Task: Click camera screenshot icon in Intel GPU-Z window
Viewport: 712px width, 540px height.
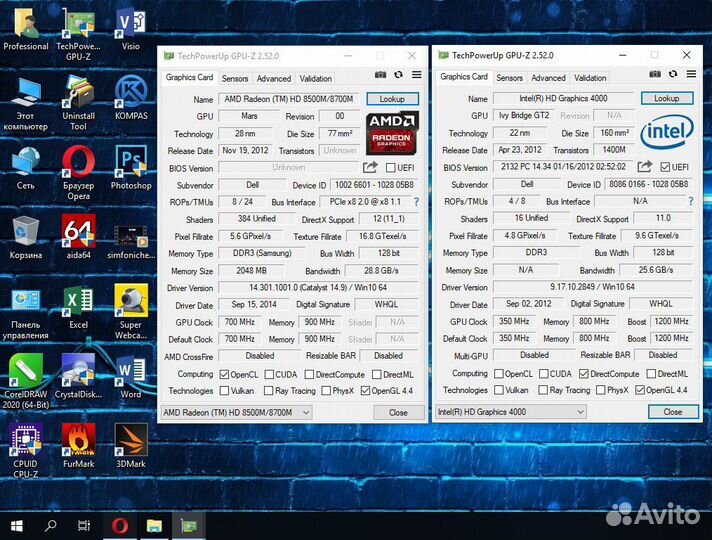Action: pyautogui.click(x=655, y=74)
